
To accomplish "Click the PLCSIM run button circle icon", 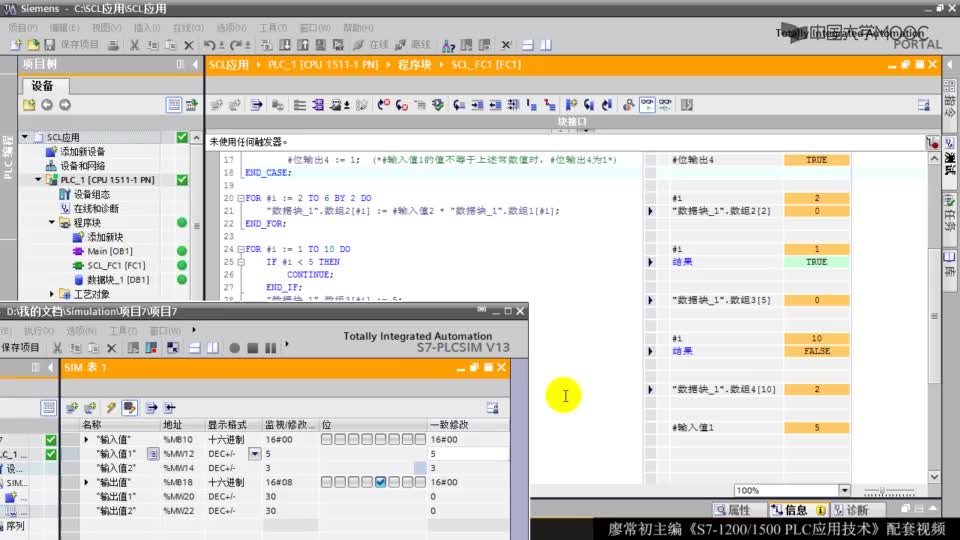I will pos(234,348).
